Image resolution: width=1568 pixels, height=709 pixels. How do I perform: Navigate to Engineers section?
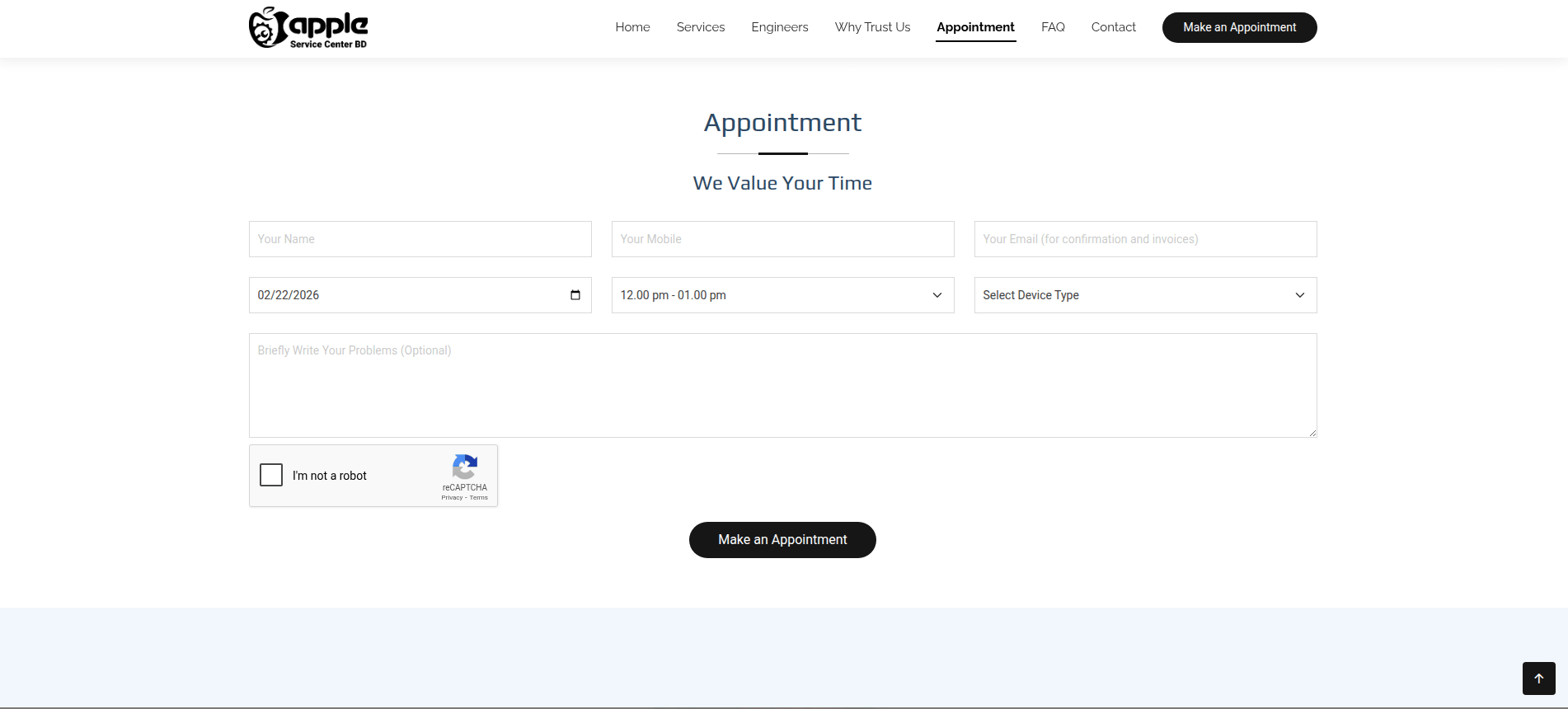[x=779, y=27]
